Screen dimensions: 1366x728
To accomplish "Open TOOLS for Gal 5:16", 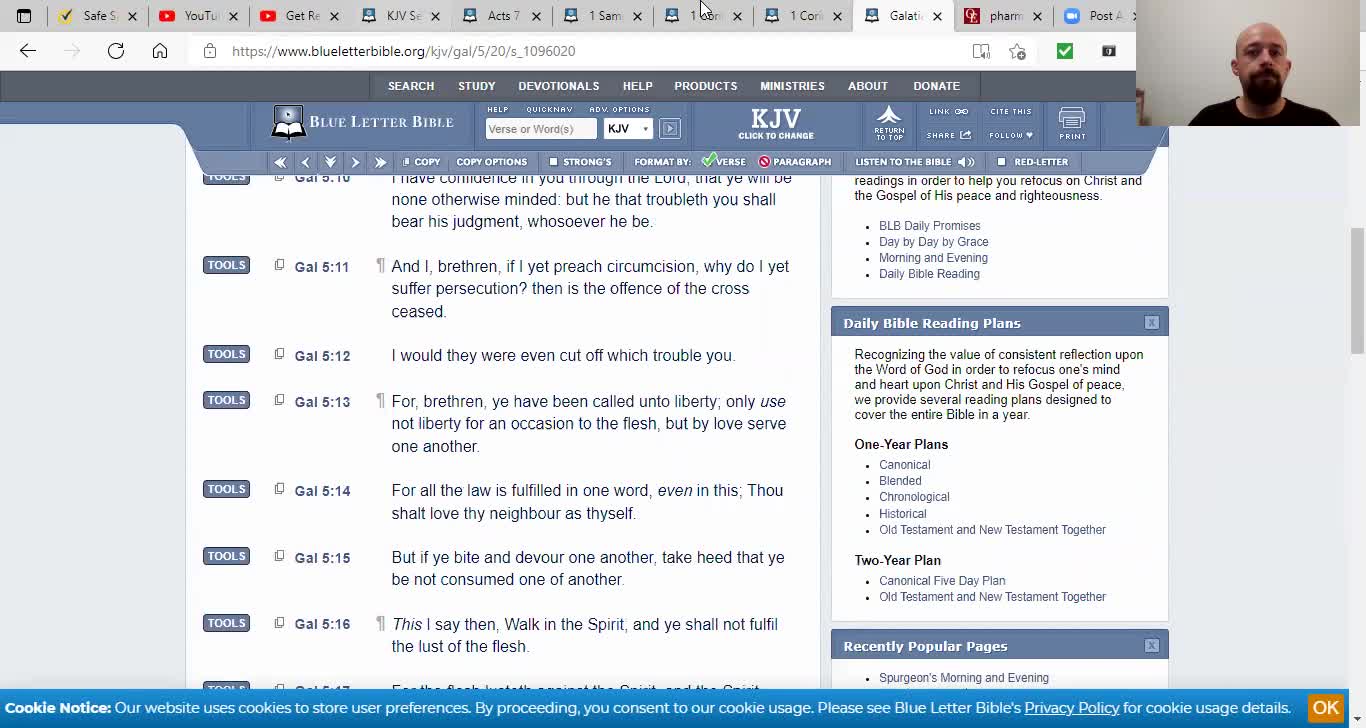I will tap(226, 623).
